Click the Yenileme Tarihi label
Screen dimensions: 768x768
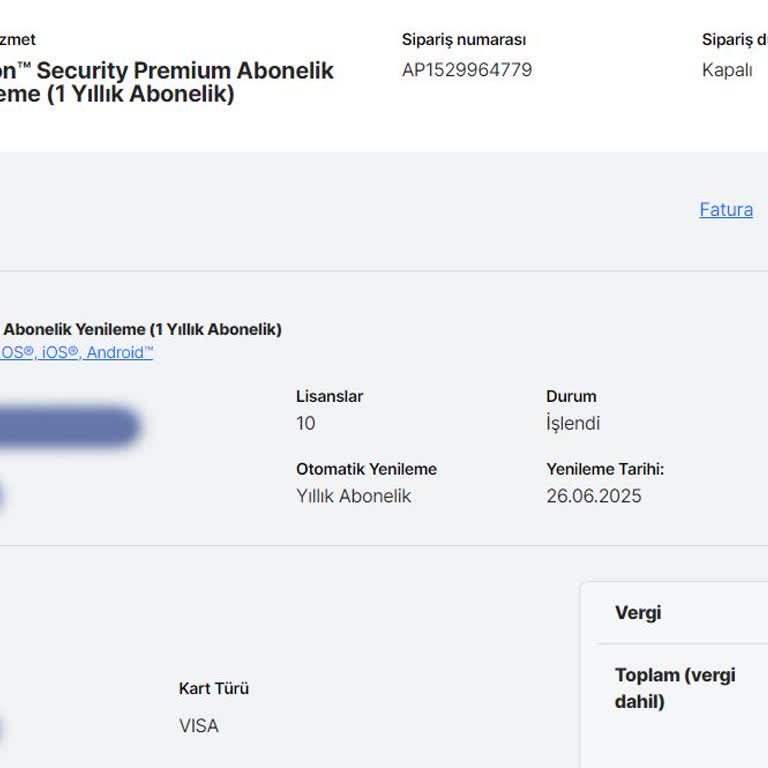pyautogui.click(x=605, y=469)
